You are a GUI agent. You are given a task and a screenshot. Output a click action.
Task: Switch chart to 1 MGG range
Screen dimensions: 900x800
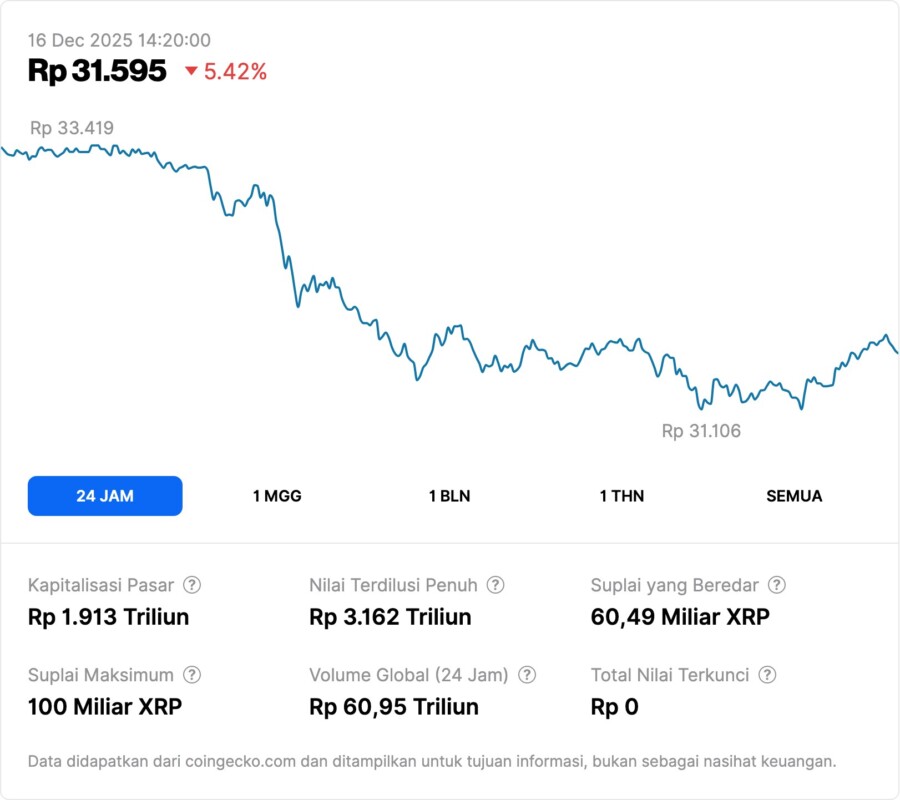point(277,496)
